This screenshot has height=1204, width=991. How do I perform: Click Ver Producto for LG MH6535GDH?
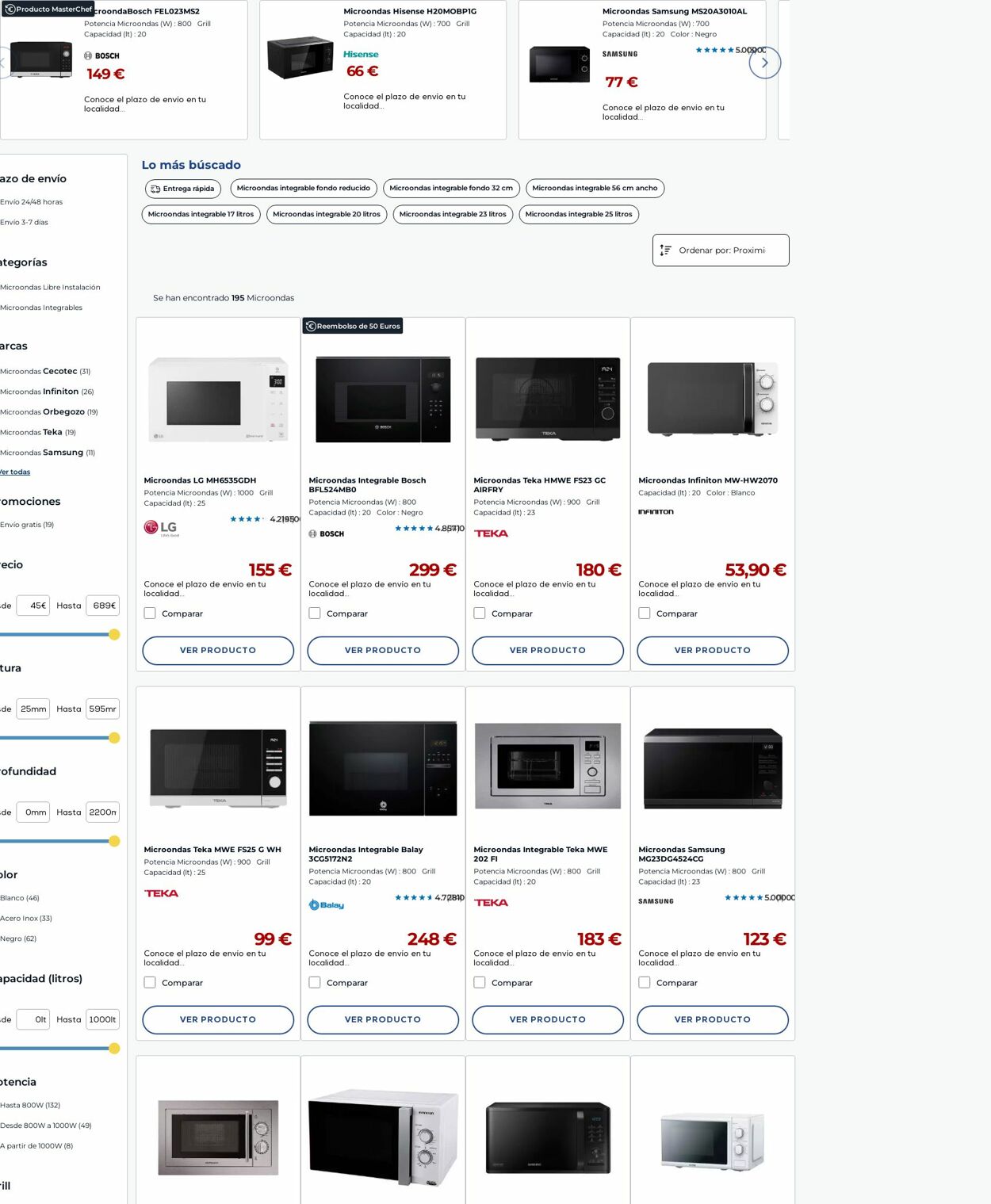tap(218, 651)
